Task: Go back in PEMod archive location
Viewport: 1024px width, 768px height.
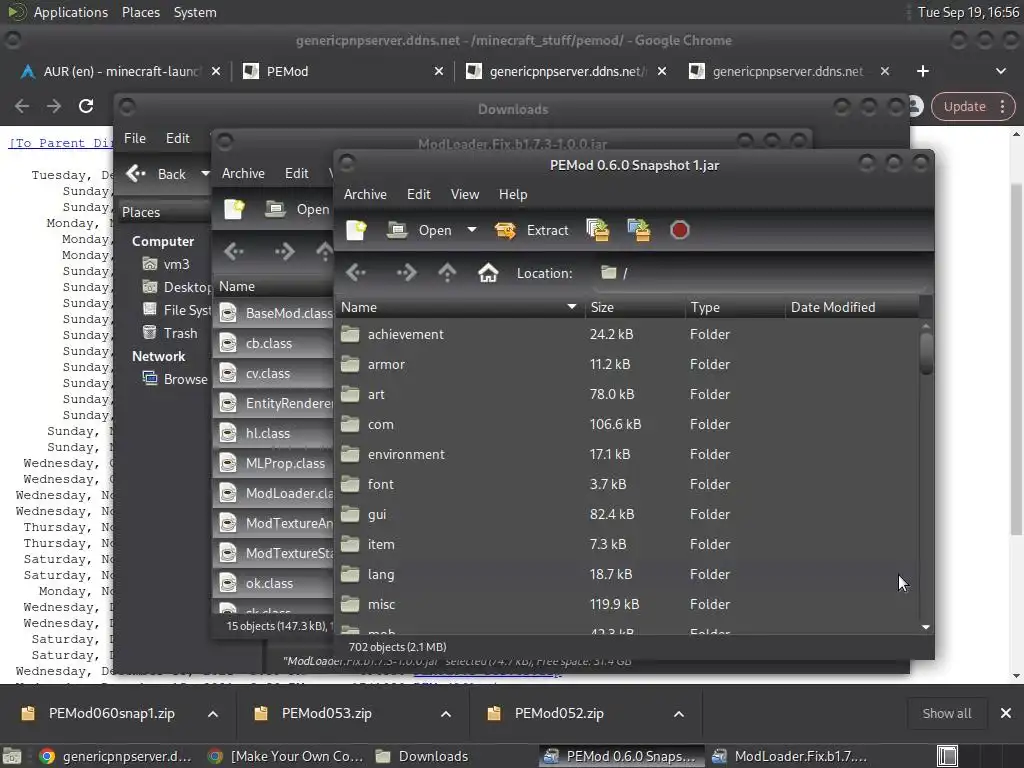Action: click(357, 272)
